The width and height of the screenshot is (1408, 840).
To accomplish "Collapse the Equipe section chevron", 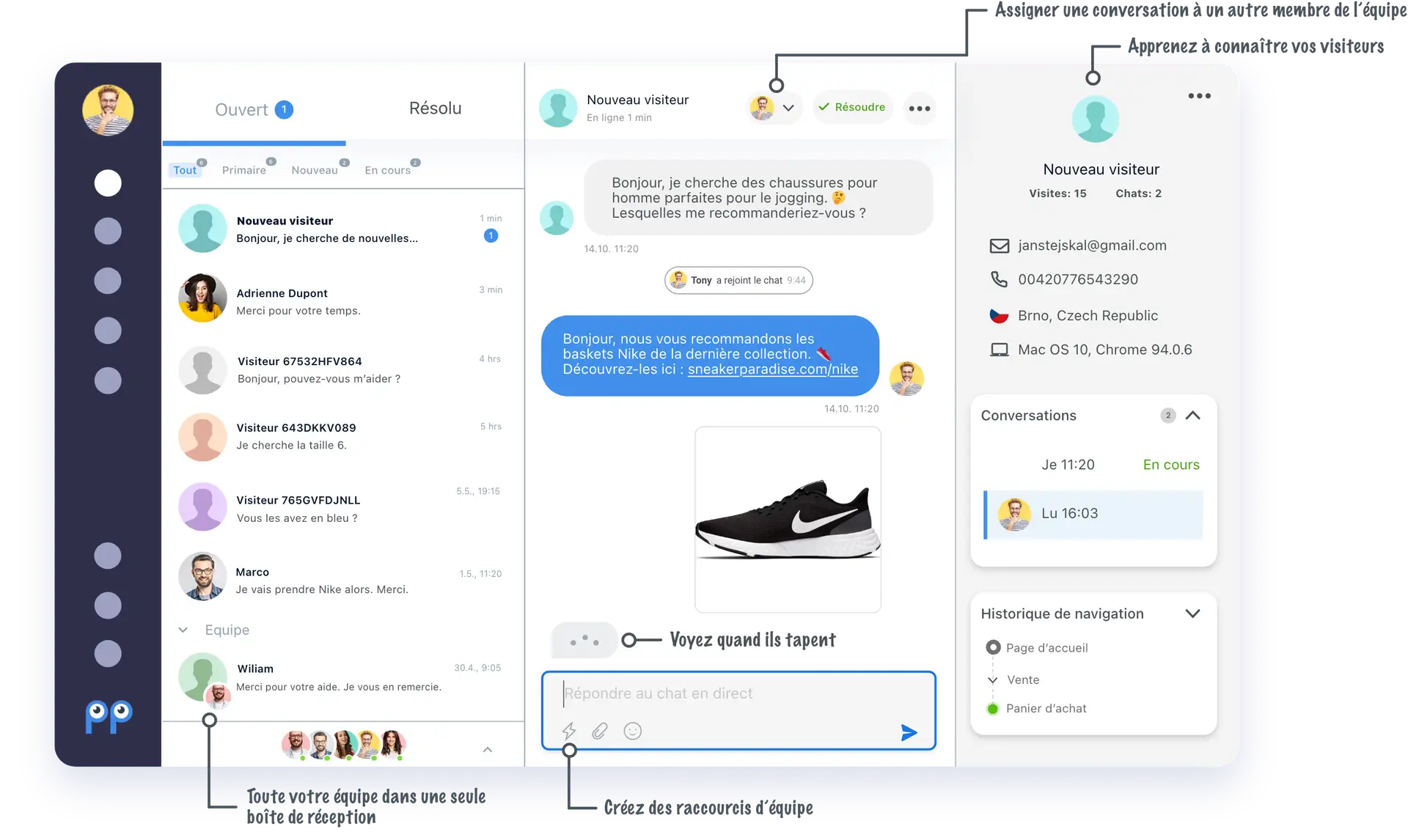I will [x=183, y=630].
